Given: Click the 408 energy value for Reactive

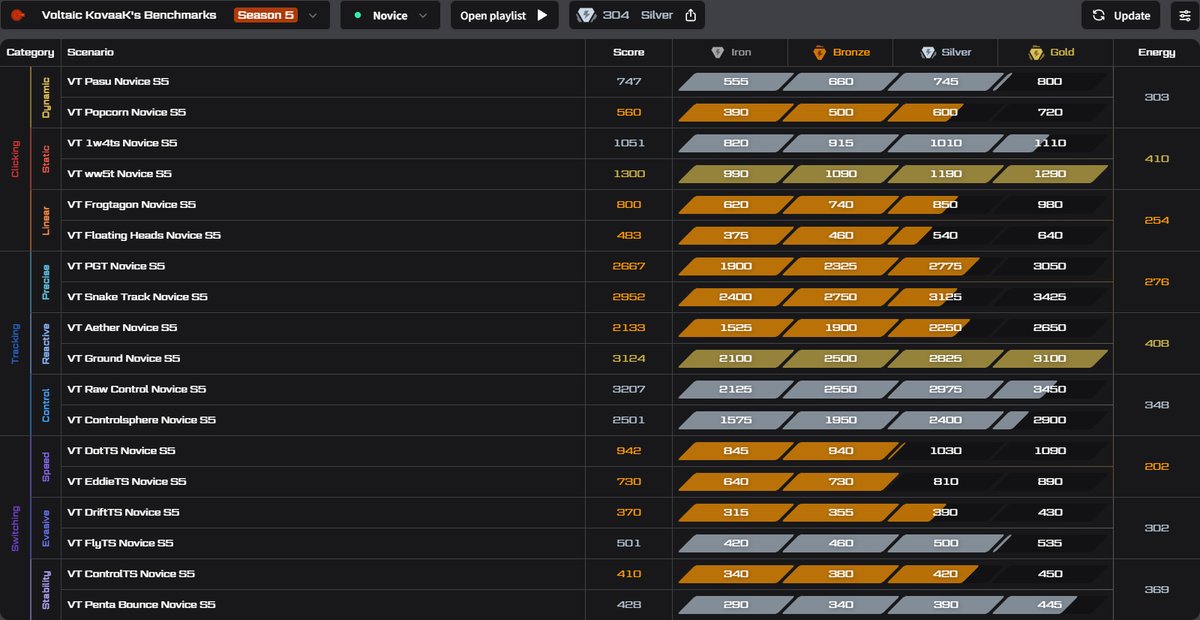Looking at the screenshot, I should click(1156, 343).
